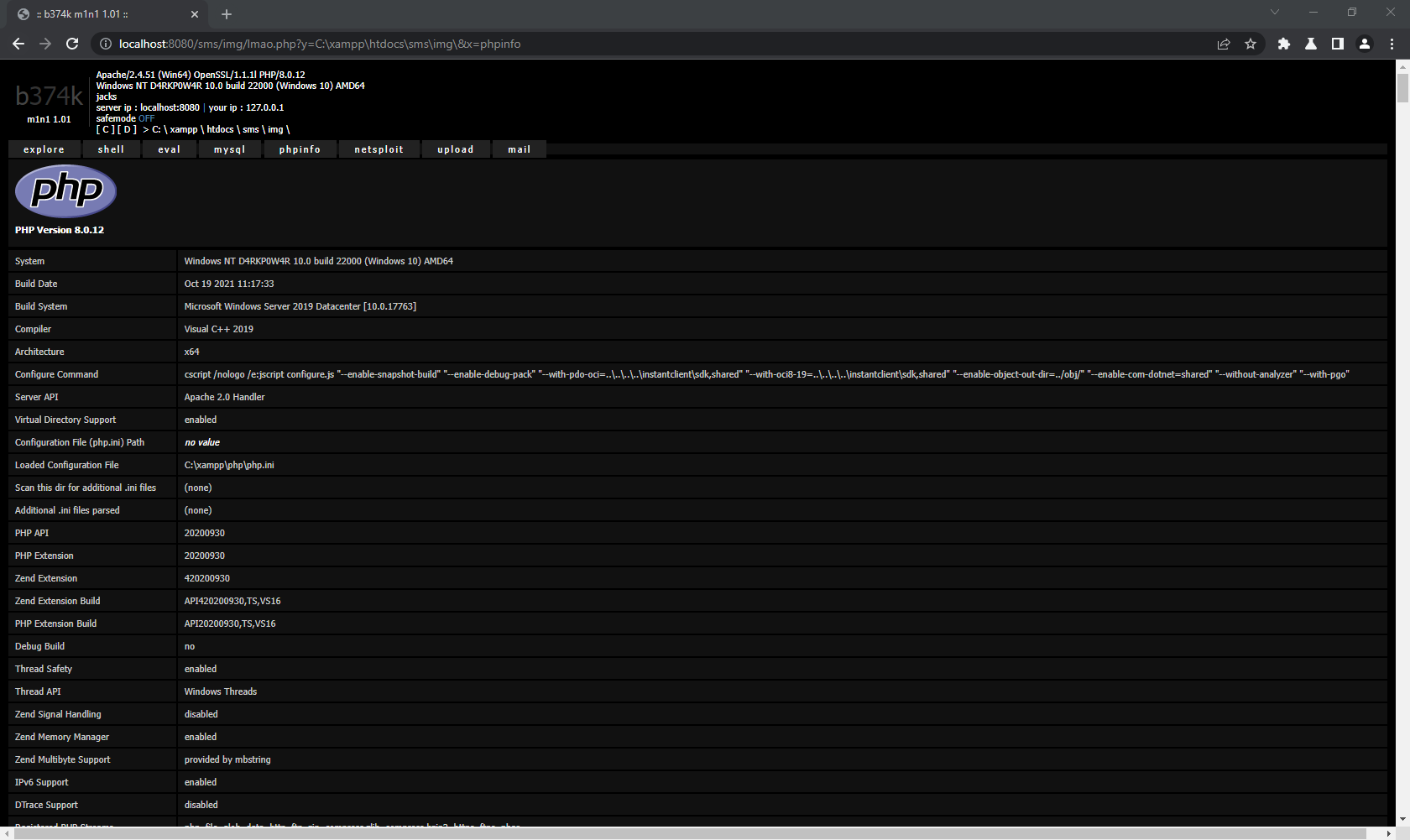
Task: Click the Build System Windows Server value
Action: (x=300, y=306)
